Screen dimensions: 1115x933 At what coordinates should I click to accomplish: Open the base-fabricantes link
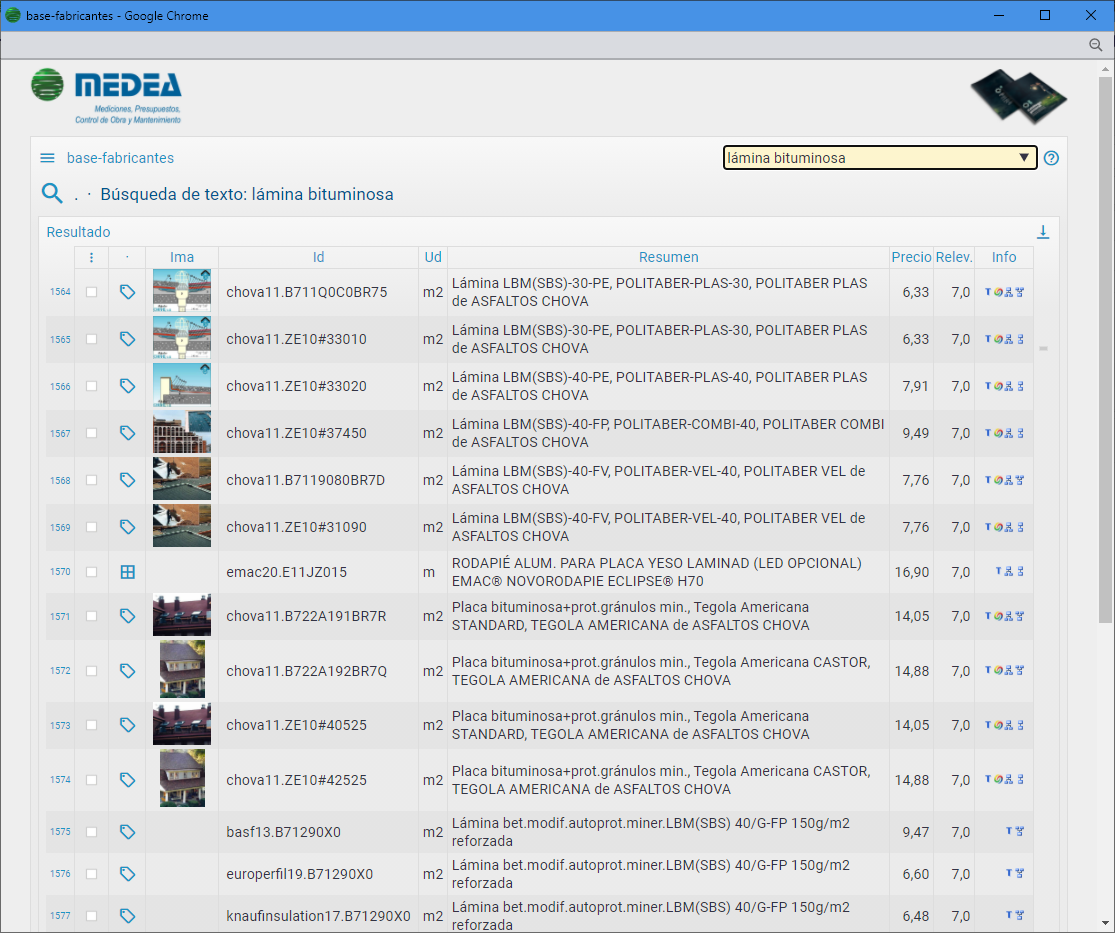click(x=120, y=158)
